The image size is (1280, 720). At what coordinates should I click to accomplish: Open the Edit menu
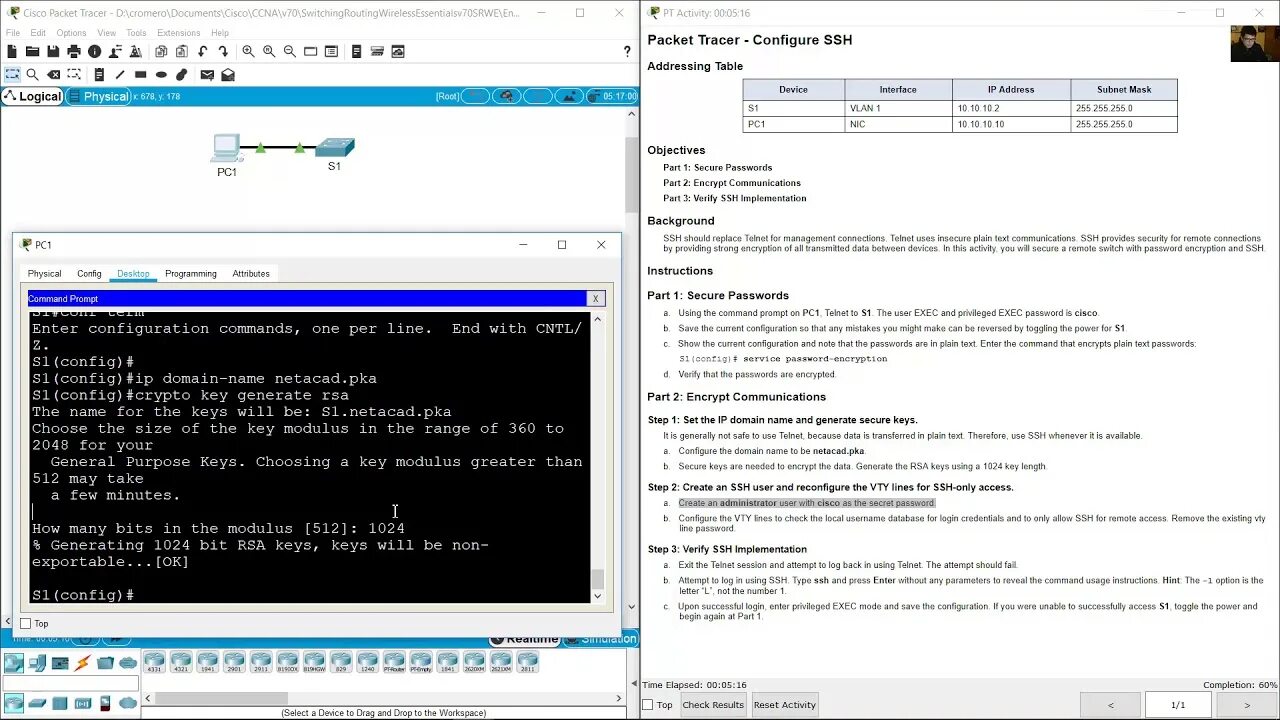[38, 33]
